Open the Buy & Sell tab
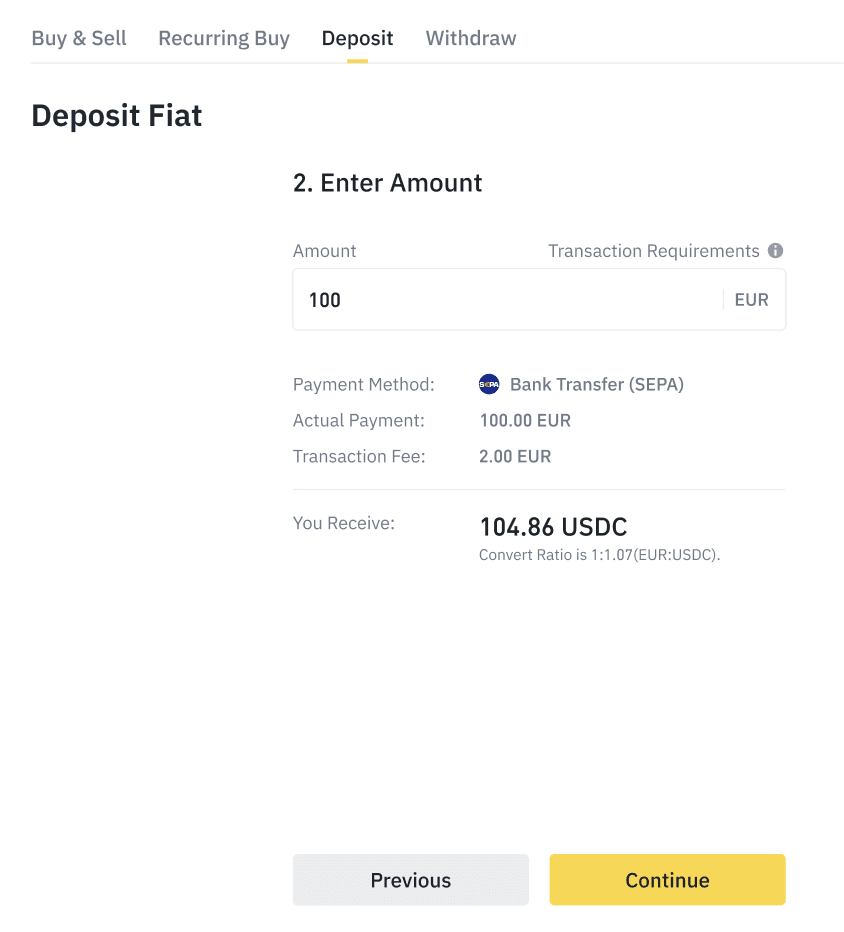The image size is (844, 932). click(x=79, y=39)
